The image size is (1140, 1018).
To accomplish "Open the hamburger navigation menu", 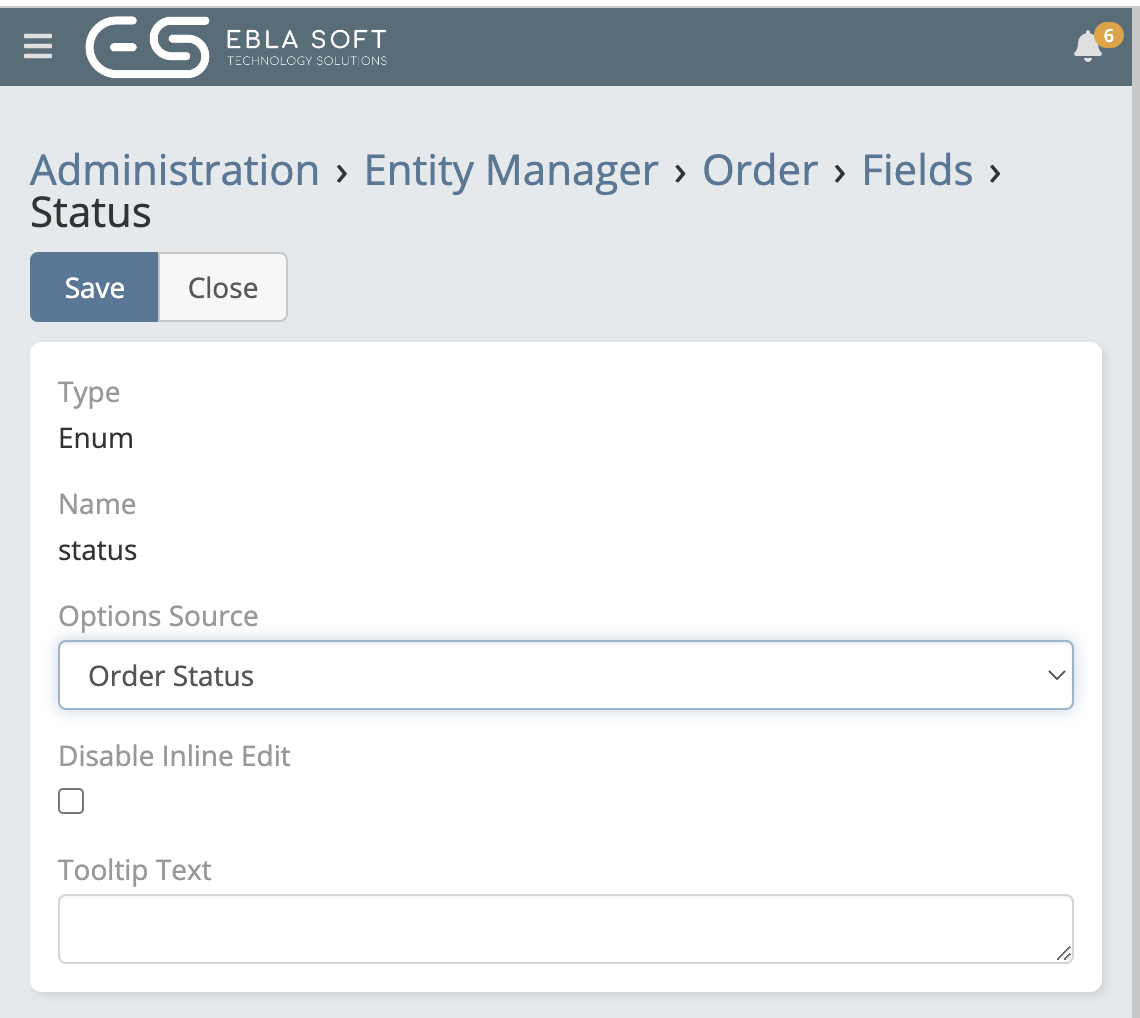I will 38,46.
